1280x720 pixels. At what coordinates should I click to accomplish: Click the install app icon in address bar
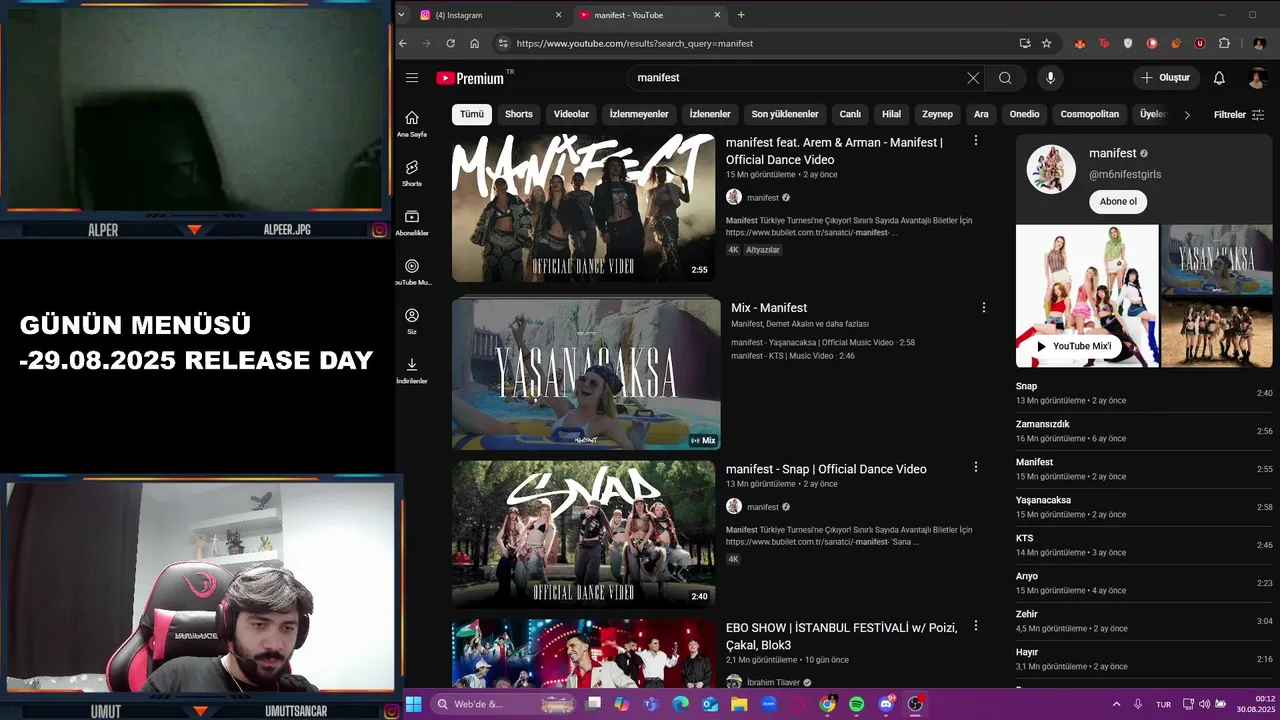[x=1025, y=43]
